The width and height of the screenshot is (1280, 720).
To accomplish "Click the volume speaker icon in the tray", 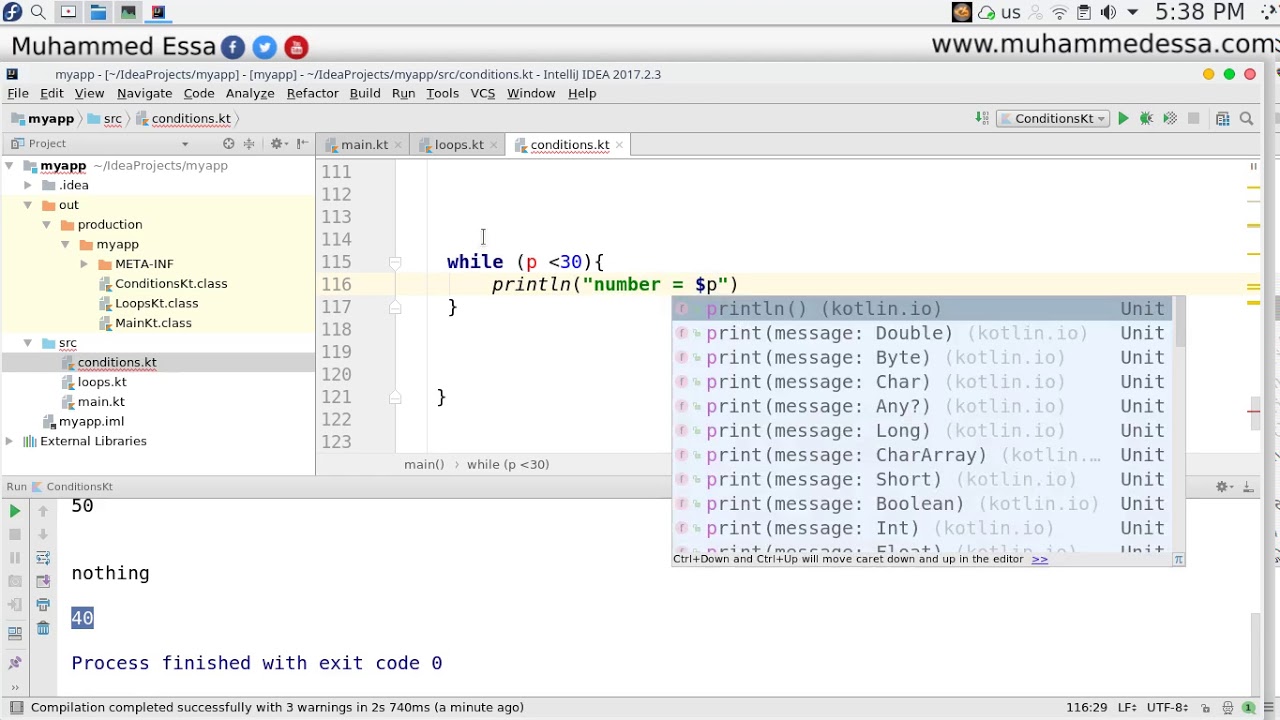I will [1108, 12].
